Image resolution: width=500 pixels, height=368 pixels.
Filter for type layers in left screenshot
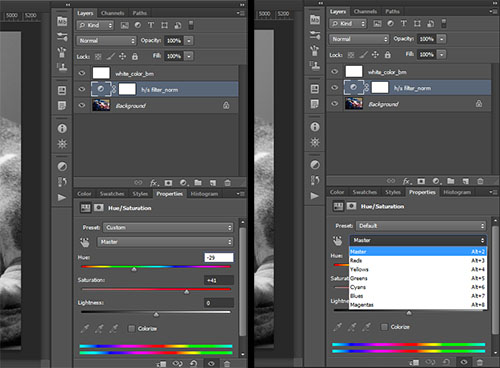point(151,25)
